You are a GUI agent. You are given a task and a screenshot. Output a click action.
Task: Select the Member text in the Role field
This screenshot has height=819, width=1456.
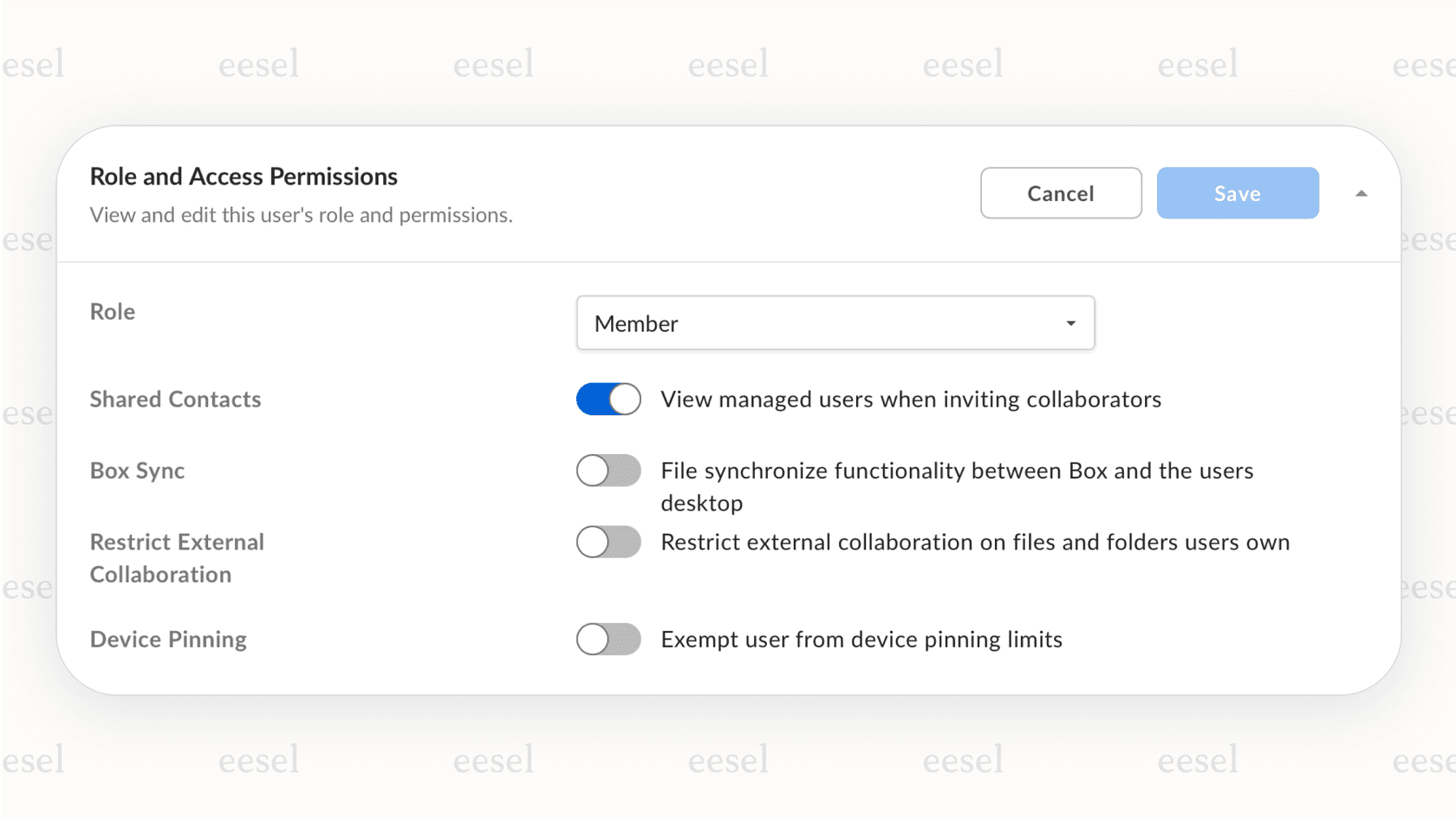[635, 323]
